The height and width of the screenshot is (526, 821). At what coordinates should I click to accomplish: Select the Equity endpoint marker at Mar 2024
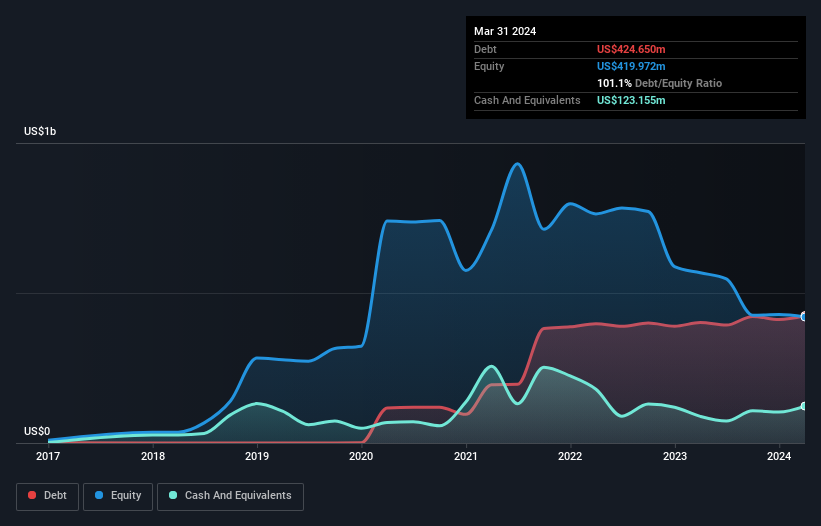804,317
